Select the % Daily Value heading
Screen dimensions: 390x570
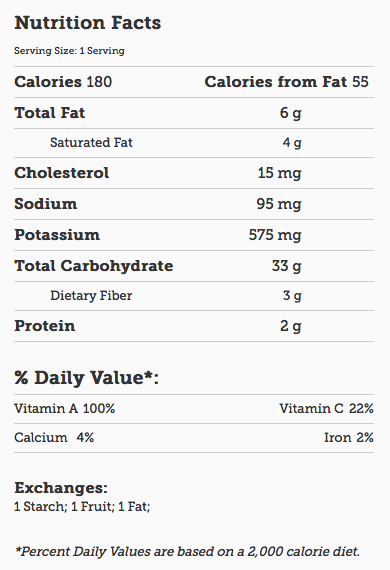click(x=87, y=377)
